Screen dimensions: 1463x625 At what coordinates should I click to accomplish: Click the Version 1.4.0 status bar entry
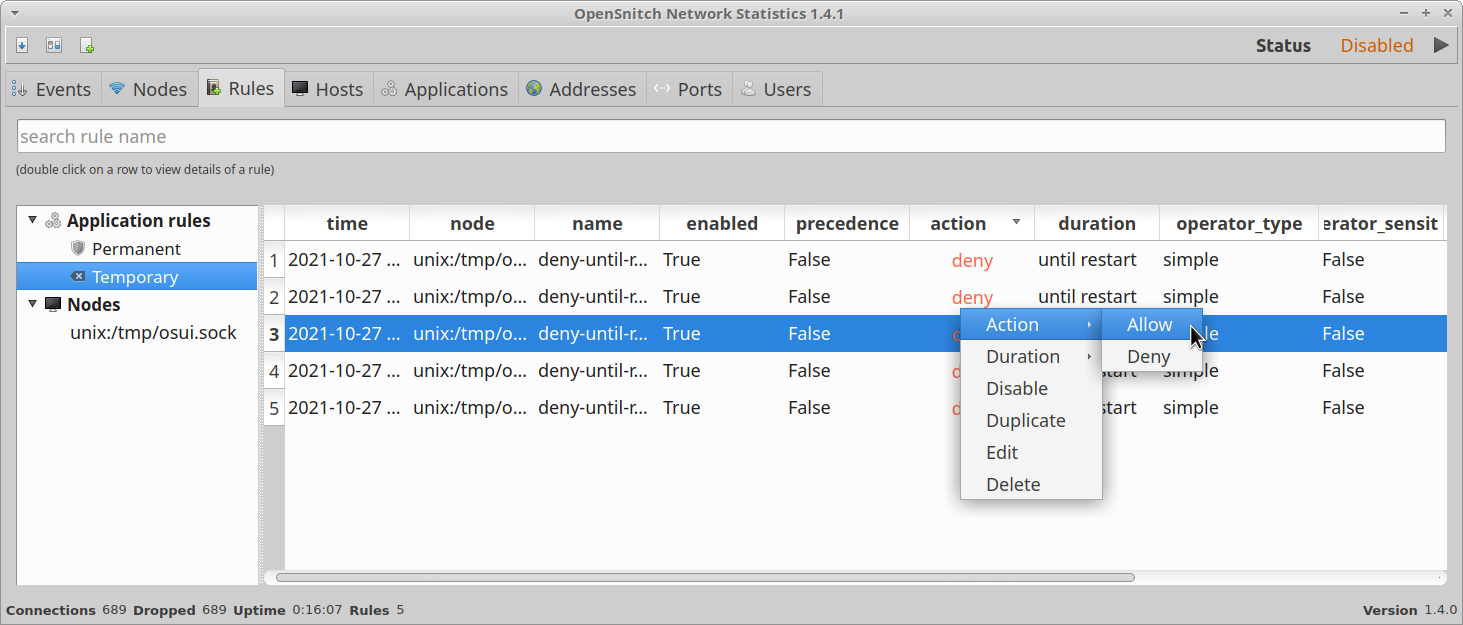click(1410, 610)
